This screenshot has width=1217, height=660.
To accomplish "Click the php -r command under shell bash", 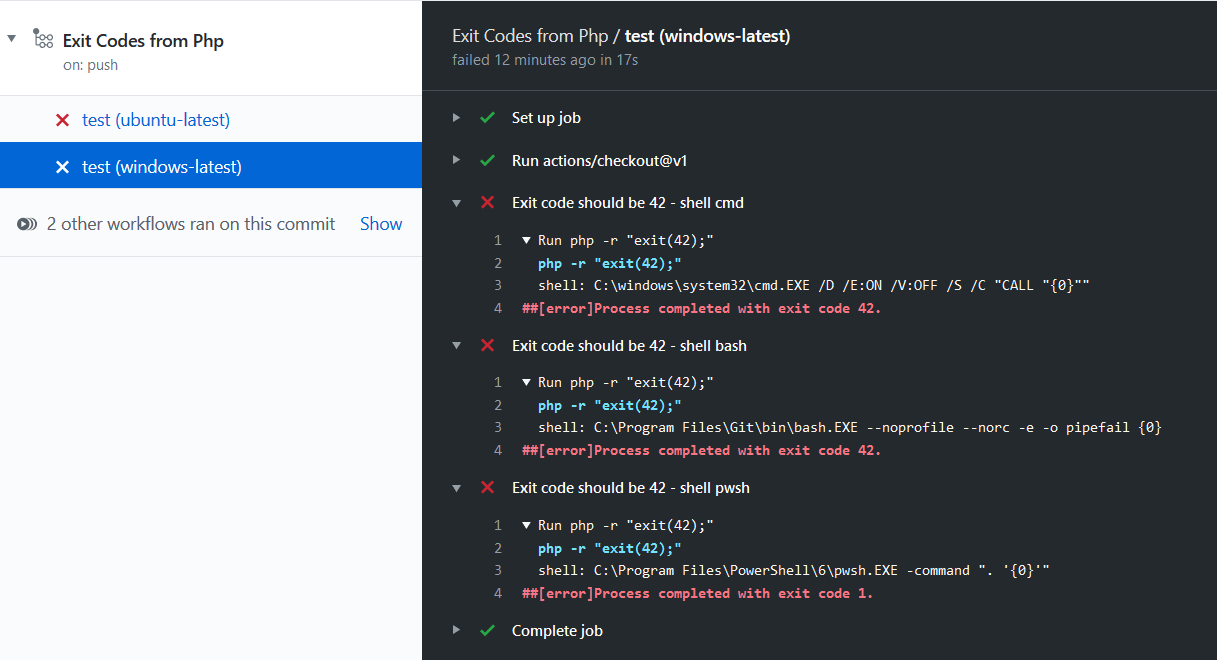I will click(610, 405).
